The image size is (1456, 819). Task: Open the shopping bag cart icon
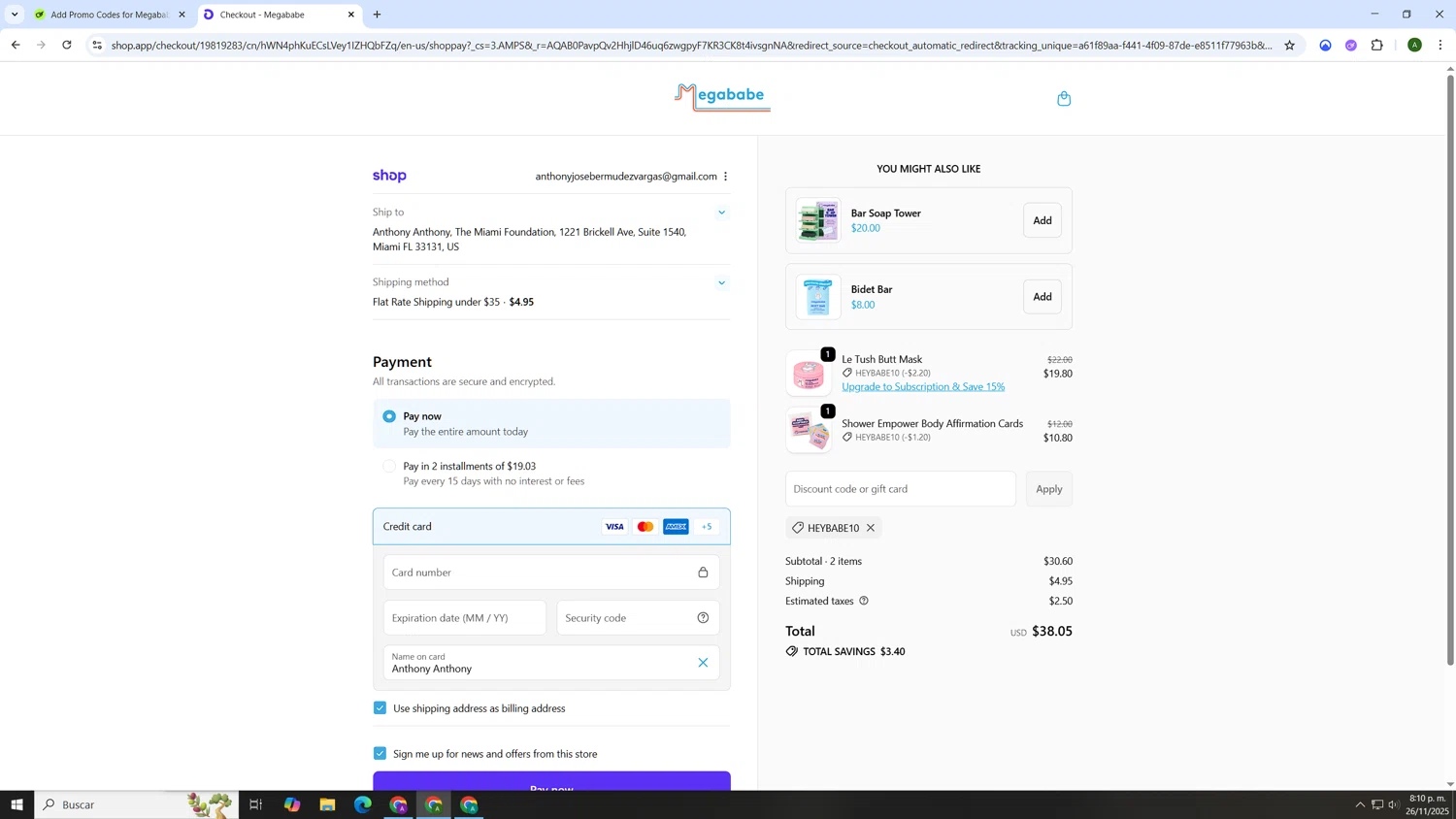(x=1064, y=98)
